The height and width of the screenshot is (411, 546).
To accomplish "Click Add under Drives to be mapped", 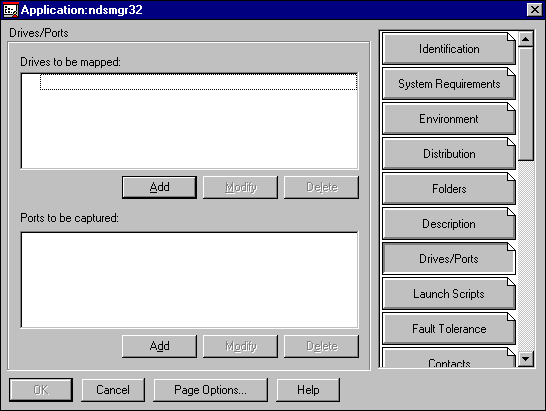I will tap(159, 187).
